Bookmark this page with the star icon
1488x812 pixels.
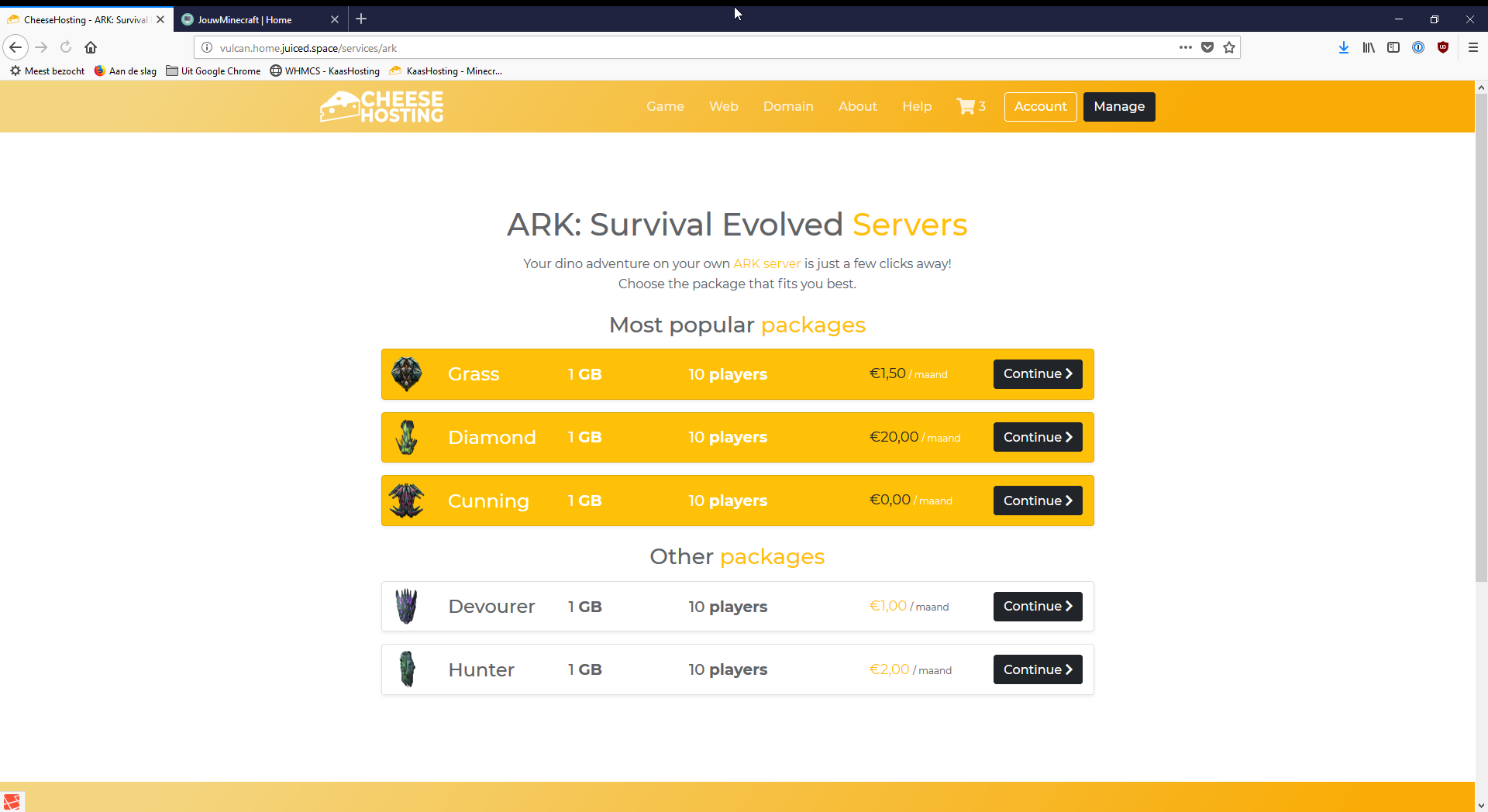[1229, 47]
